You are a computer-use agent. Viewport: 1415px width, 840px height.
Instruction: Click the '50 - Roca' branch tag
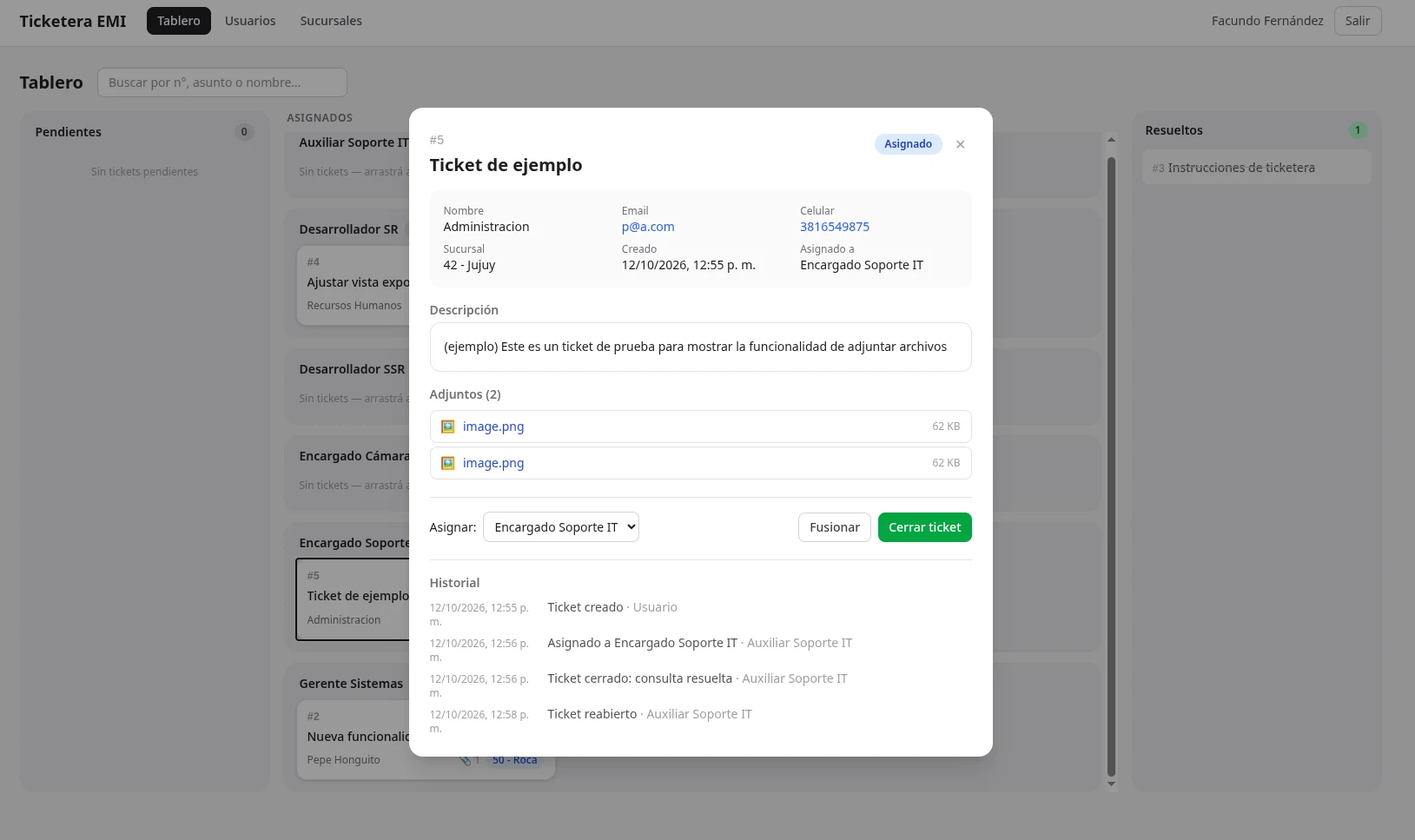coord(514,760)
